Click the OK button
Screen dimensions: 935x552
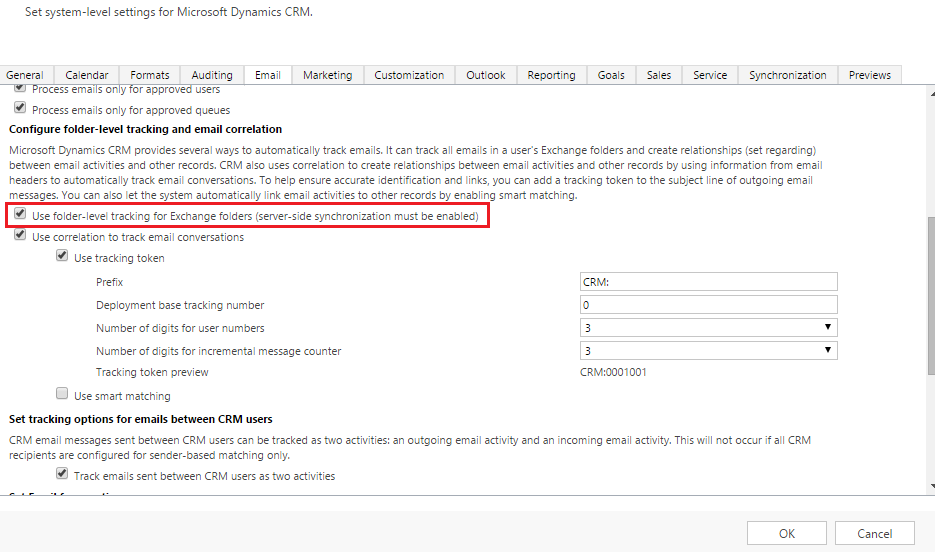pyautogui.click(x=787, y=534)
